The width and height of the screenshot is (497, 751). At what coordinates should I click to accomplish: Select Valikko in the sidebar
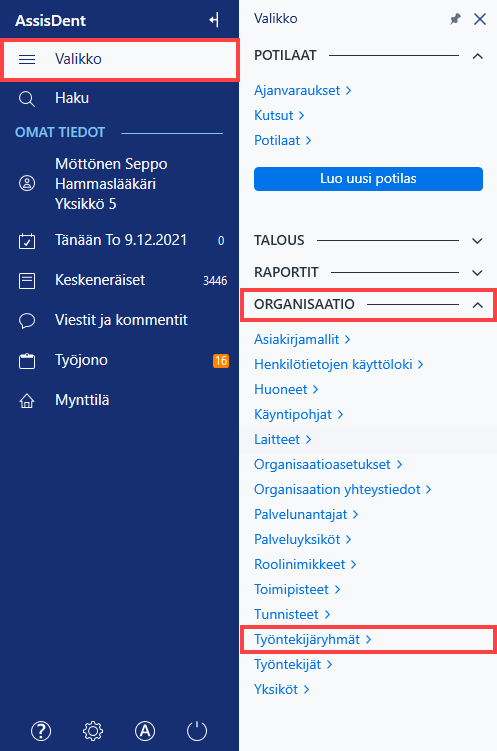pos(120,59)
